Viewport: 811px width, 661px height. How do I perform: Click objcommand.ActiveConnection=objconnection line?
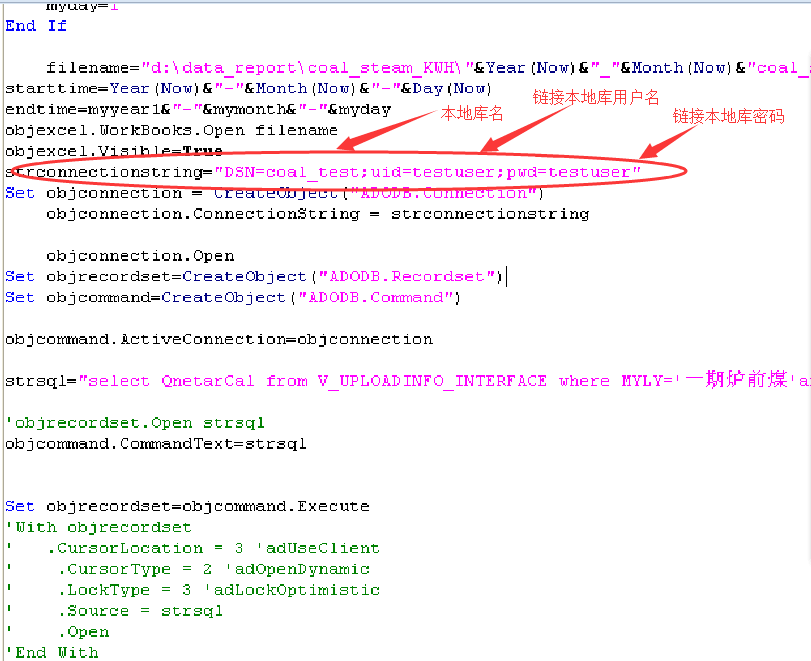point(219,339)
